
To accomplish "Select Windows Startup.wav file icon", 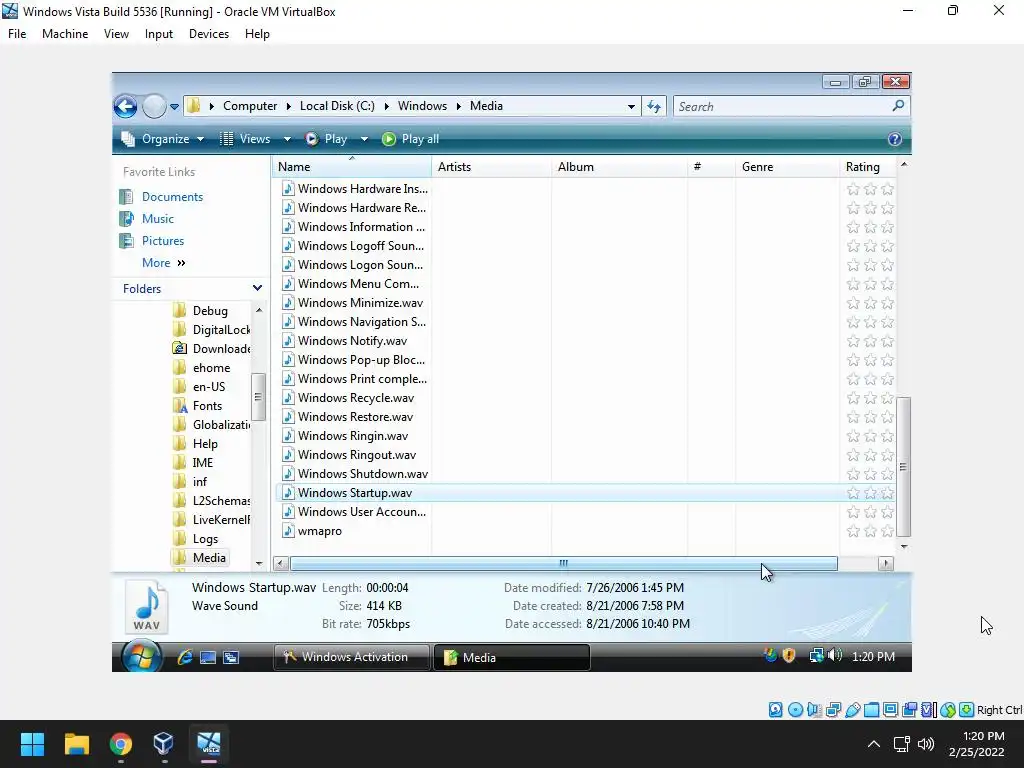I will click(x=288, y=493).
